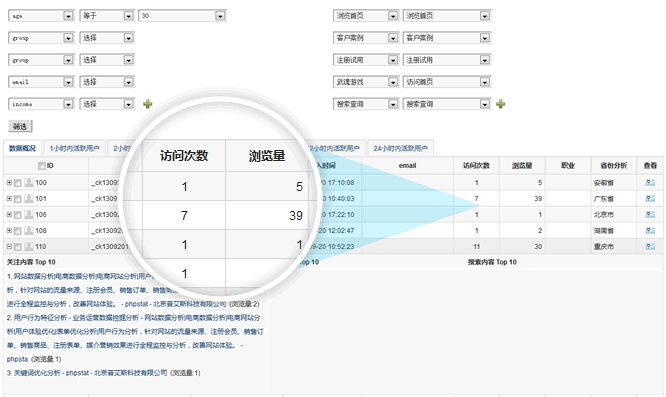Click the user avatar icon of ID 106

[x=29, y=214]
